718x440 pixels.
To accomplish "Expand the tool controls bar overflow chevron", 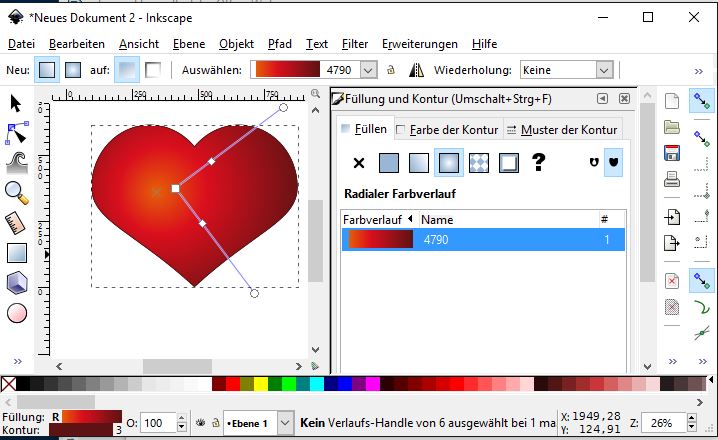I will point(698,71).
